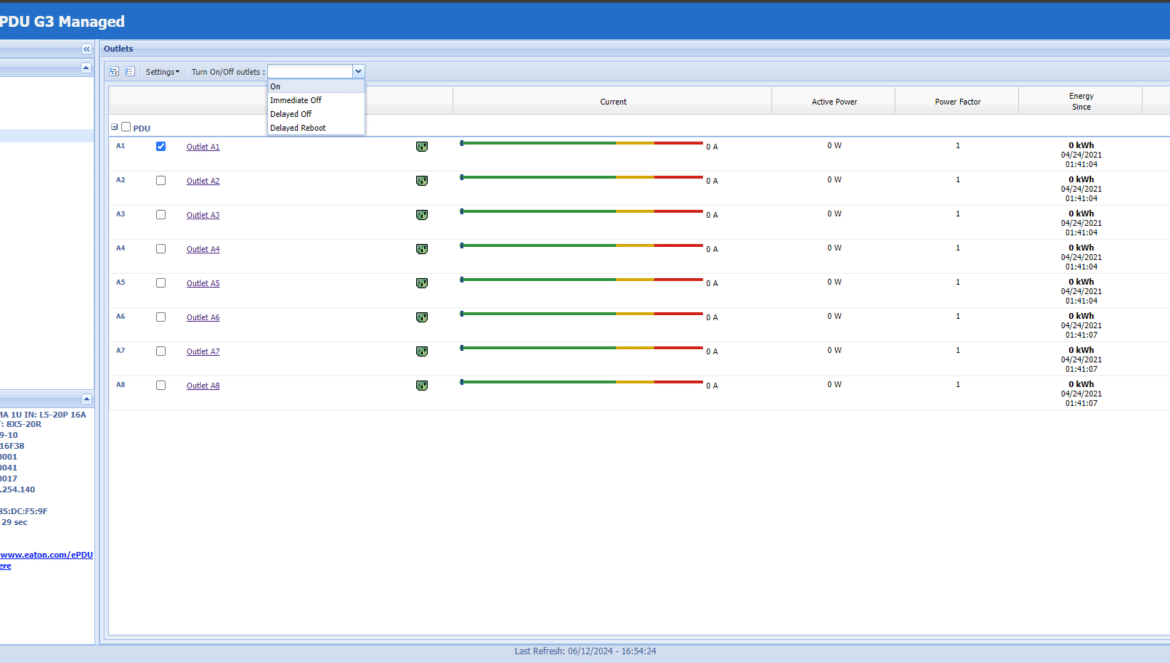1170x663 pixels.
Task: Click the Outlet A5 power status icon
Action: click(x=422, y=283)
